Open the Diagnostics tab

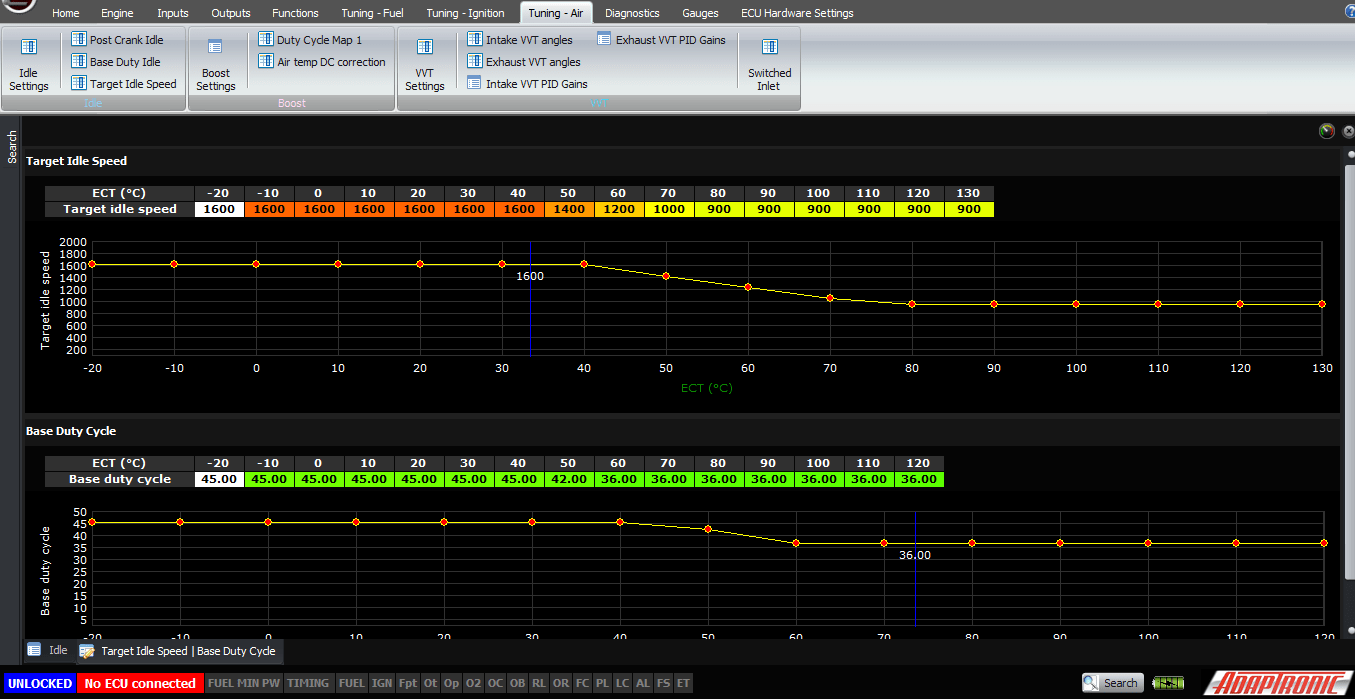632,13
